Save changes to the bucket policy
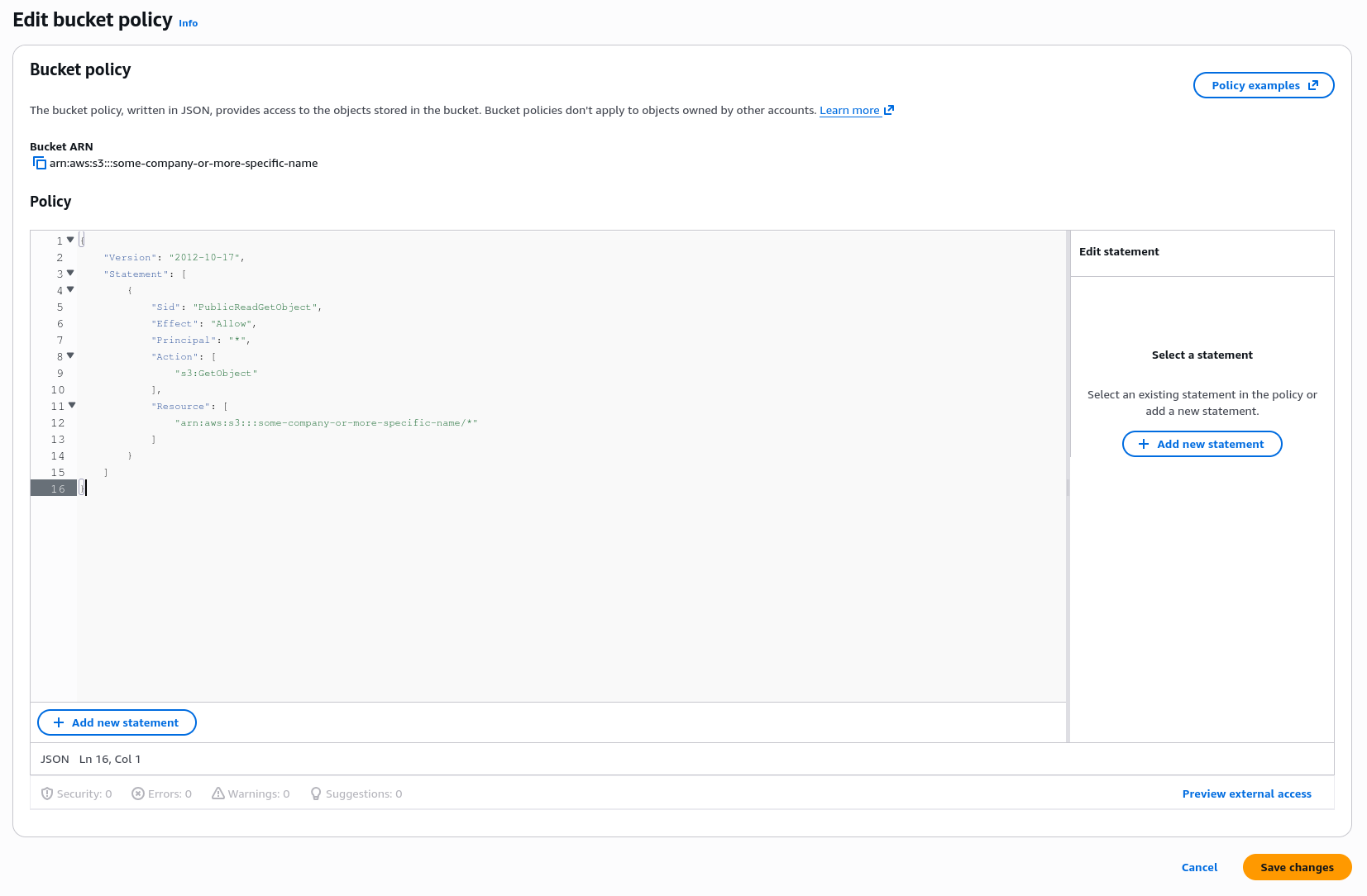 (x=1297, y=867)
